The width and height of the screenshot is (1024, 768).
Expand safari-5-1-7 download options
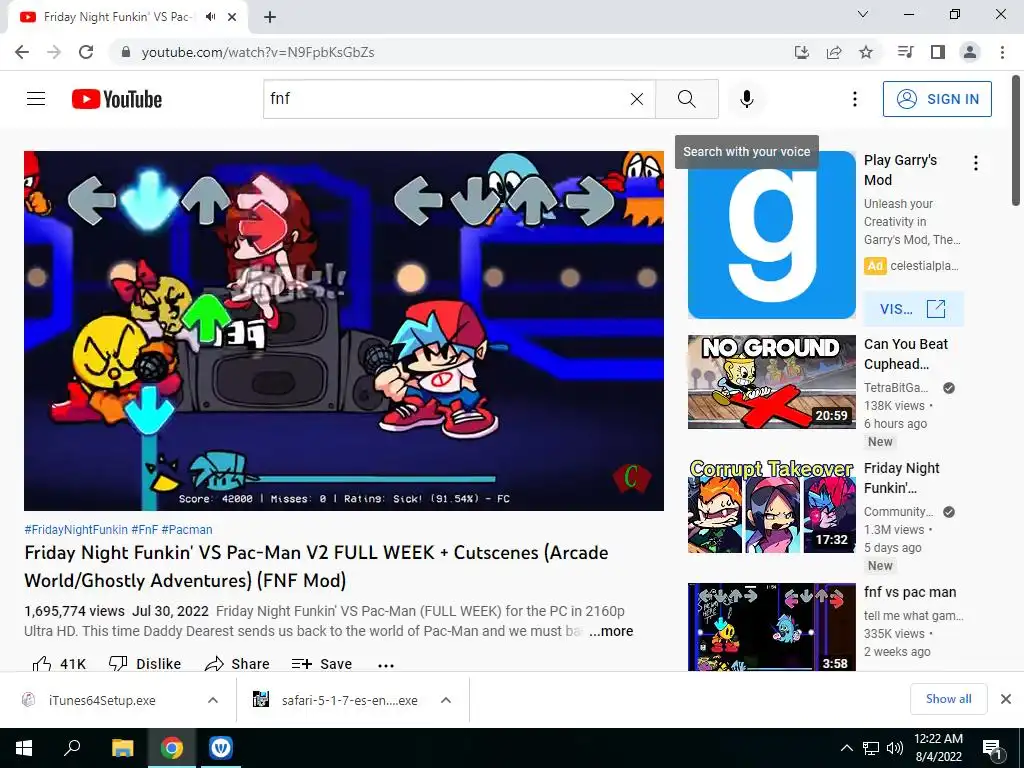tap(446, 700)
